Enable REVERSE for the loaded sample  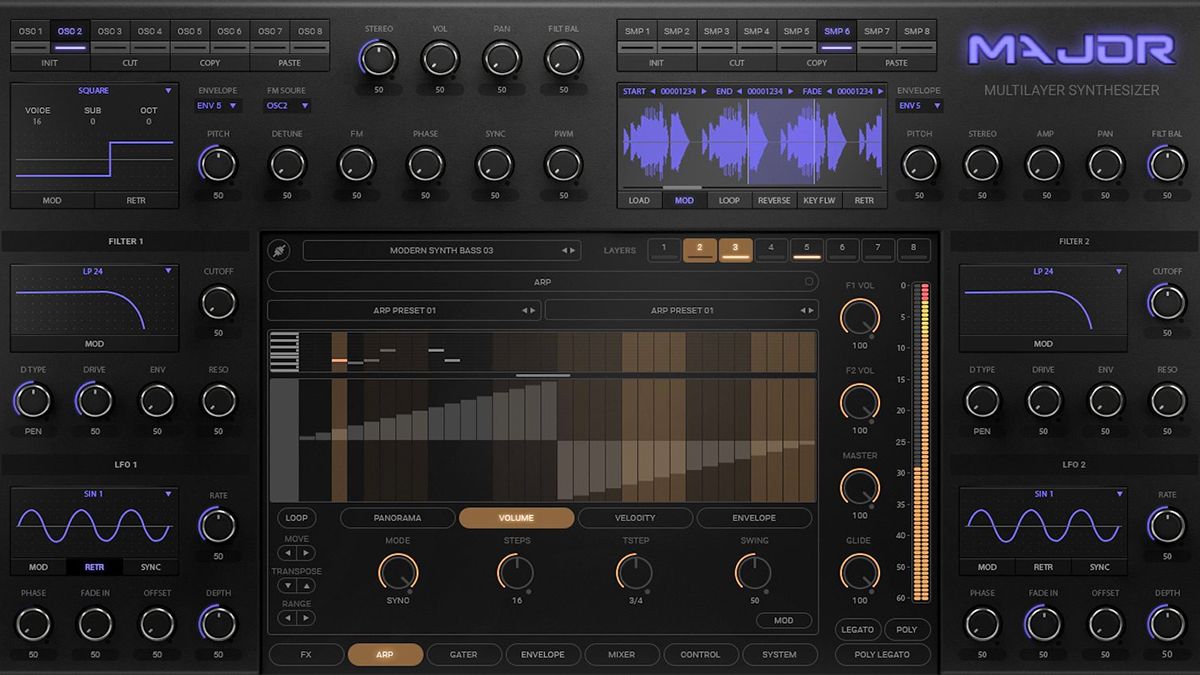coord(774,199)
